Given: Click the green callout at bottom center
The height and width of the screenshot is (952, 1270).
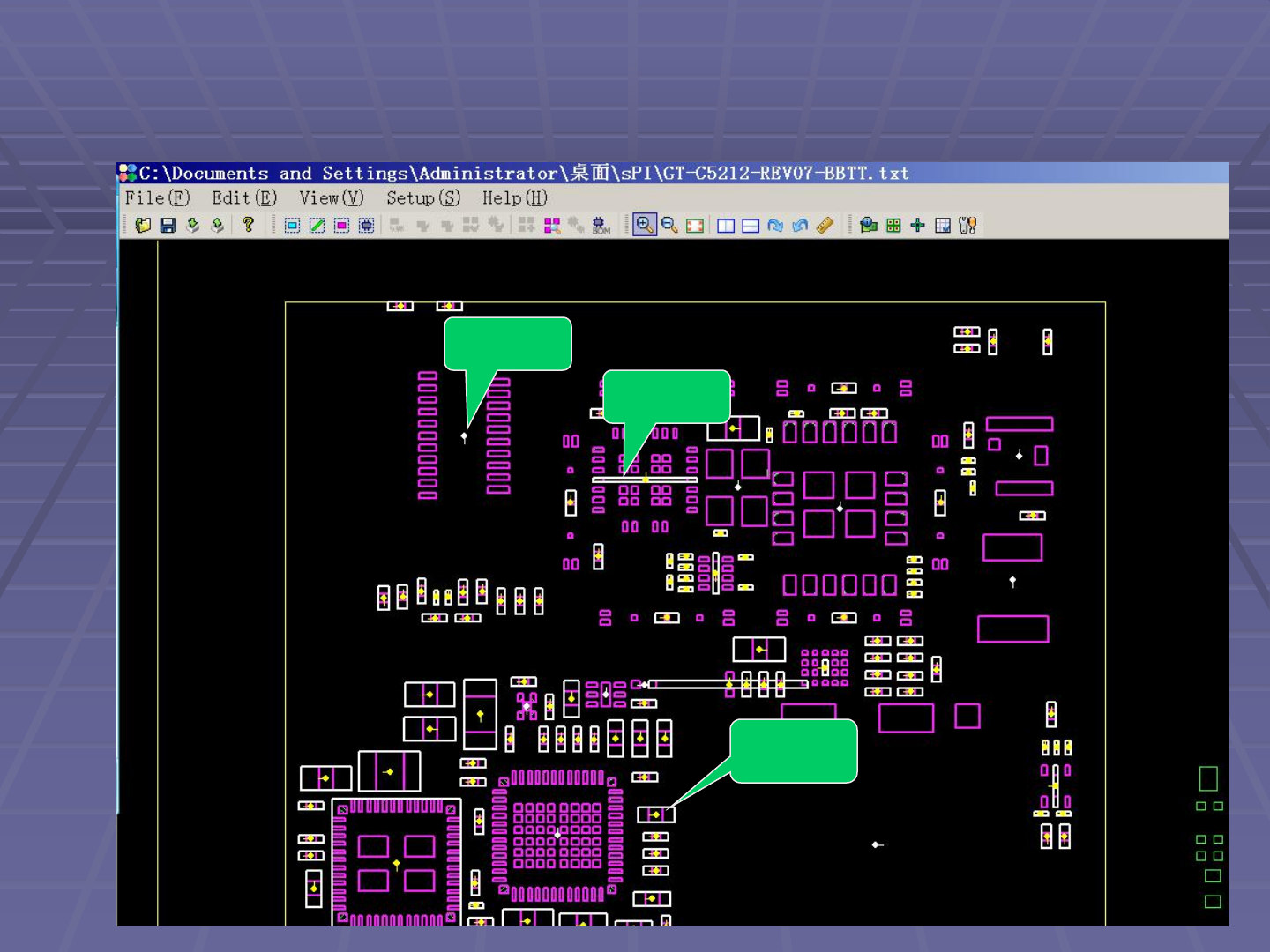Looking at the screenshot, I should (793, 751).
